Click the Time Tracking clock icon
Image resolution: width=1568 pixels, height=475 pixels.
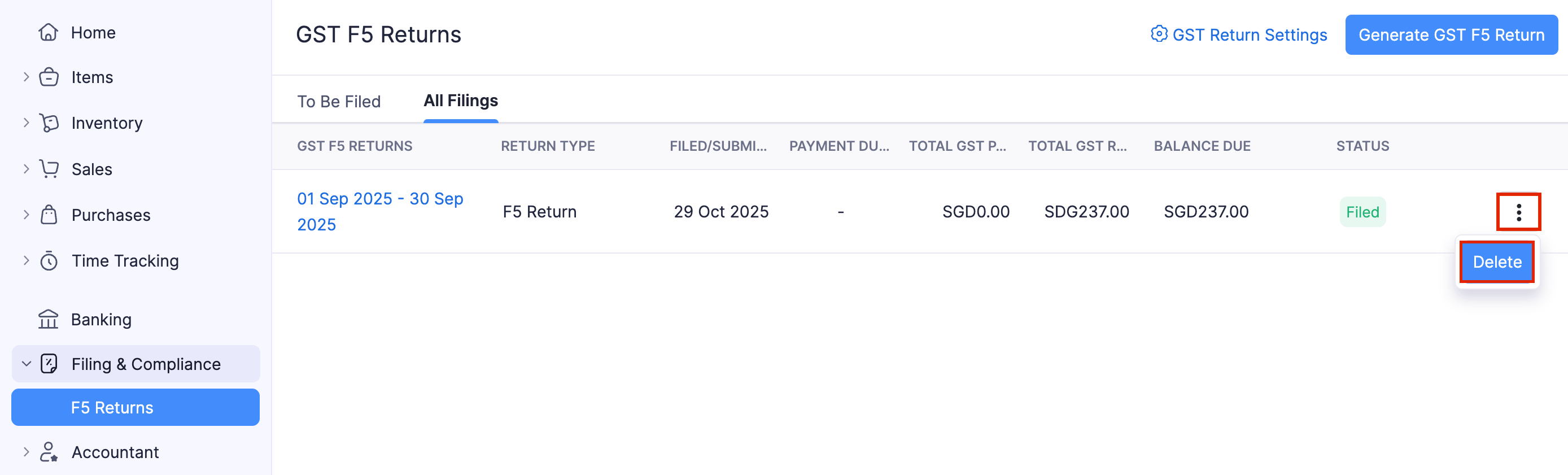pos(49,260)
